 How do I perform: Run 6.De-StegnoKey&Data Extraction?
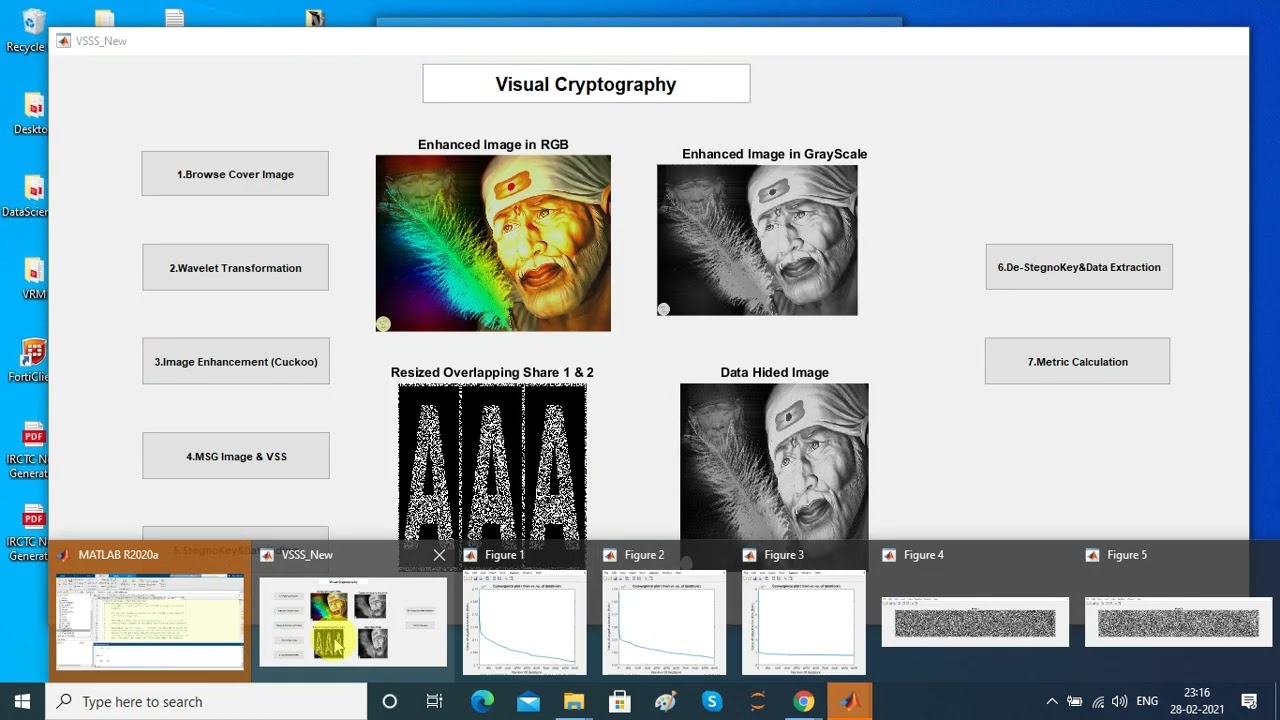[x=1079, y=267]
